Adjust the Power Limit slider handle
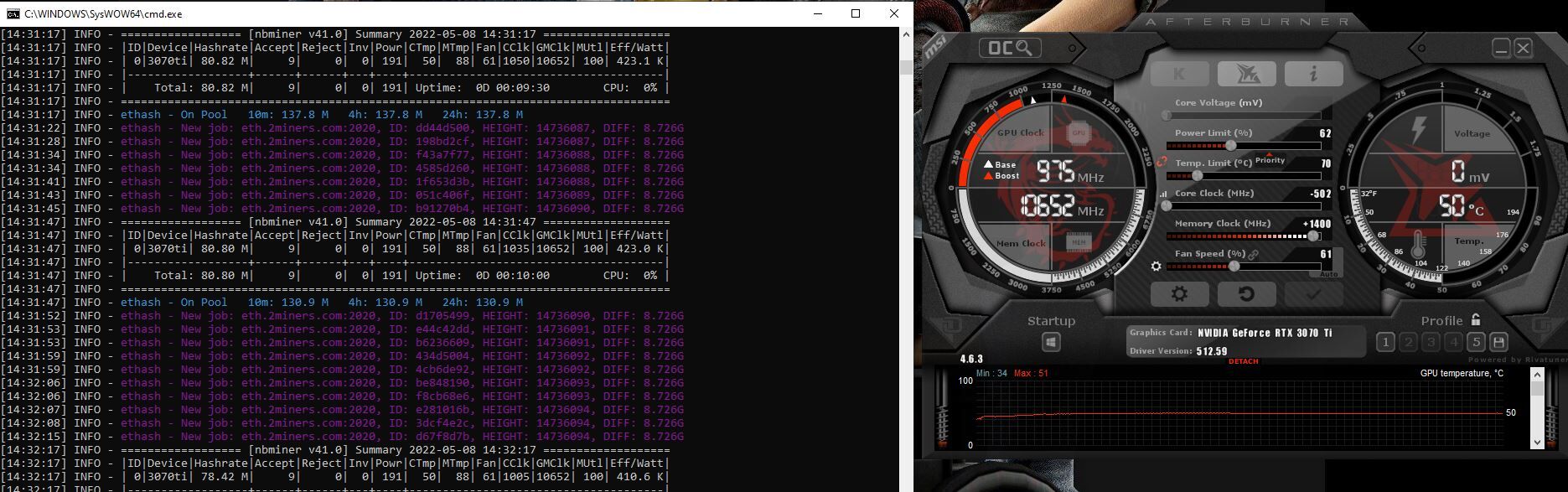The height and width of the screenshot is (492, 1568). [1230, 146]
